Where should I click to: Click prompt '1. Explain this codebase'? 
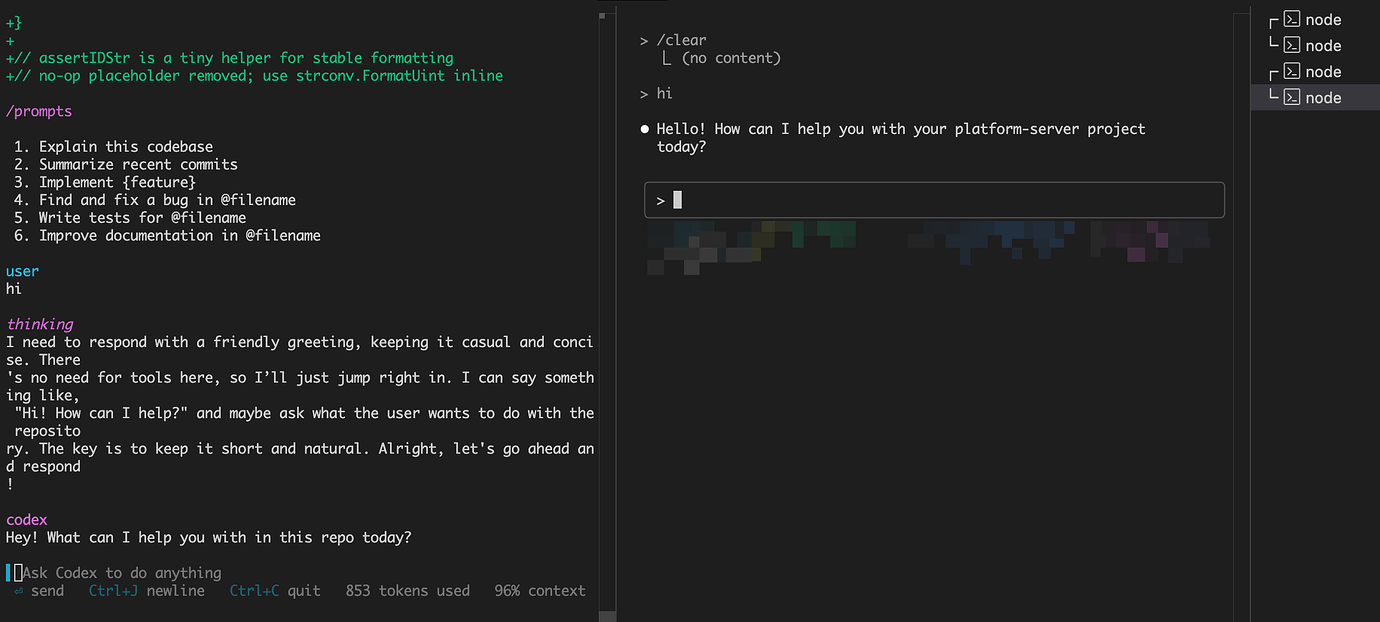pyautogui.click(x=114, y=146)
